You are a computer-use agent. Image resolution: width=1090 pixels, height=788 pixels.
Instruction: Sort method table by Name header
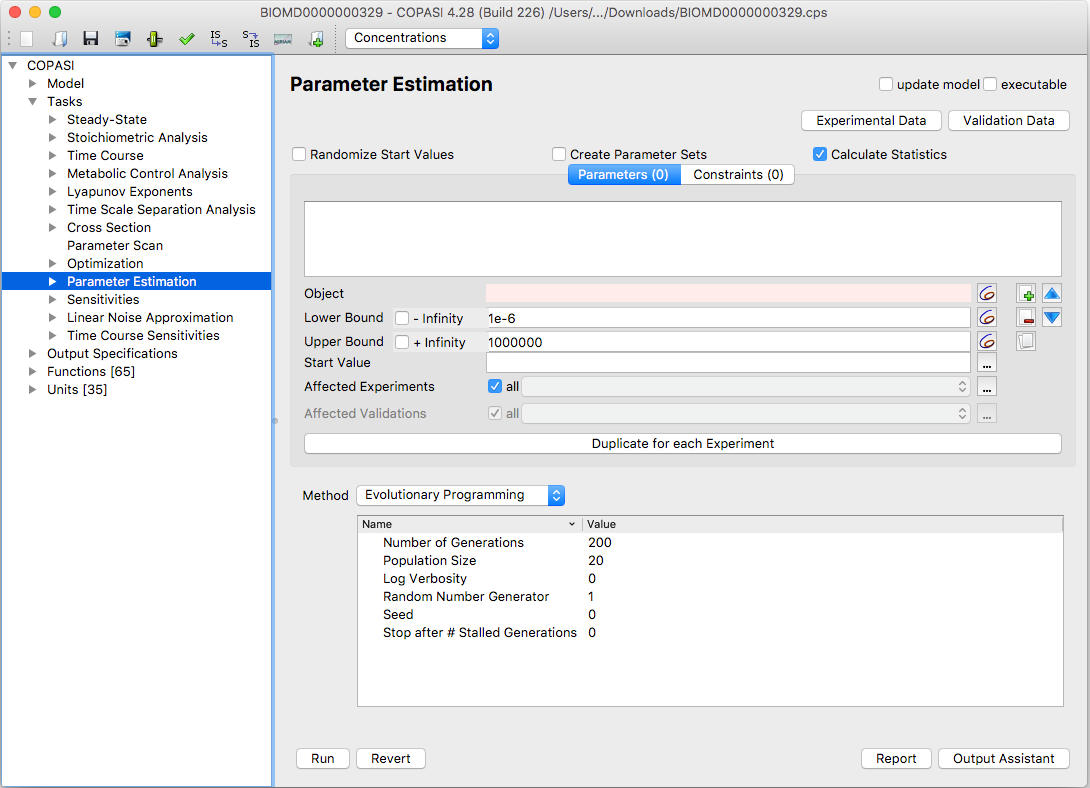click(x=469, y=524)
